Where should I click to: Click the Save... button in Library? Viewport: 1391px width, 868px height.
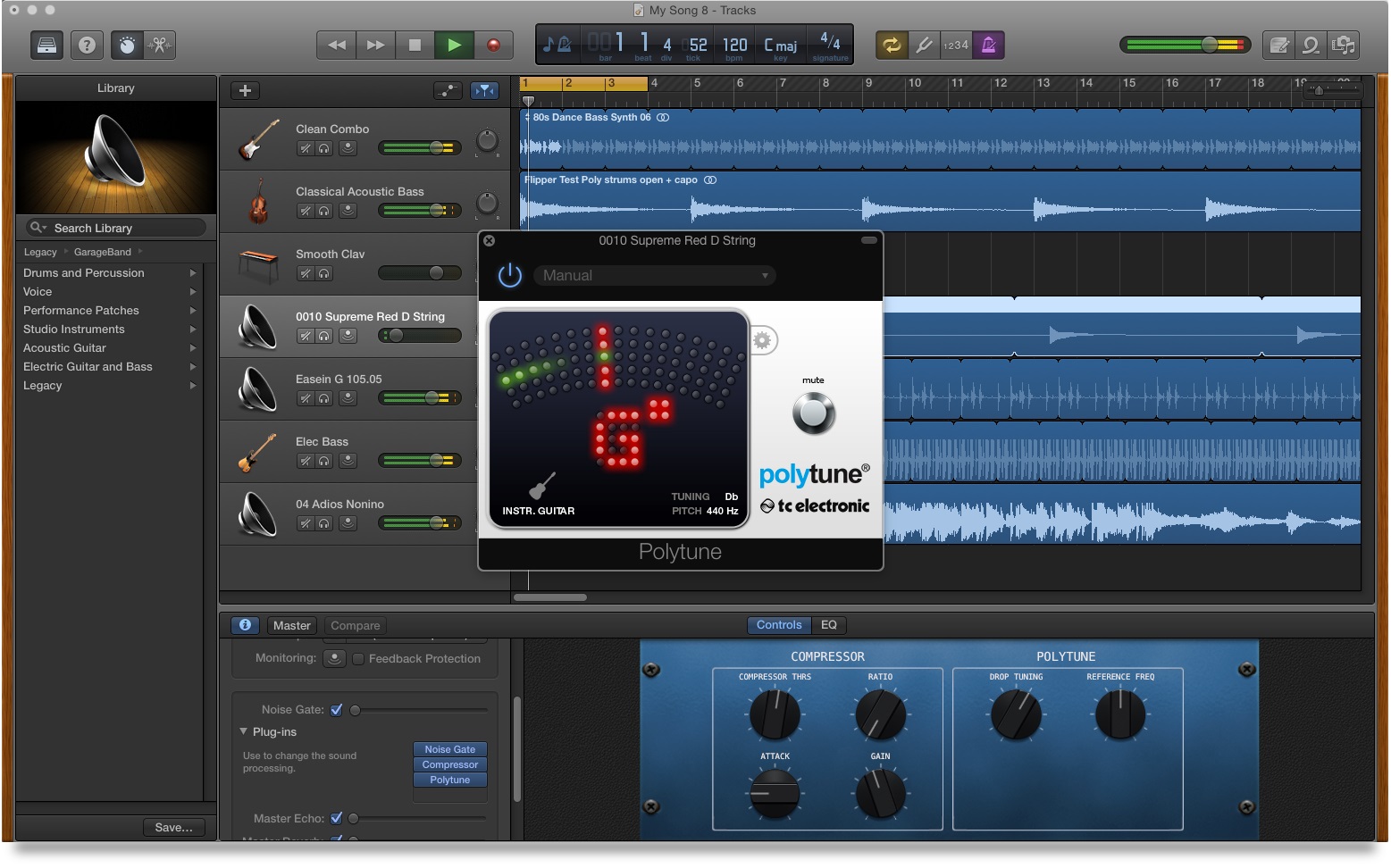point(173,827)
